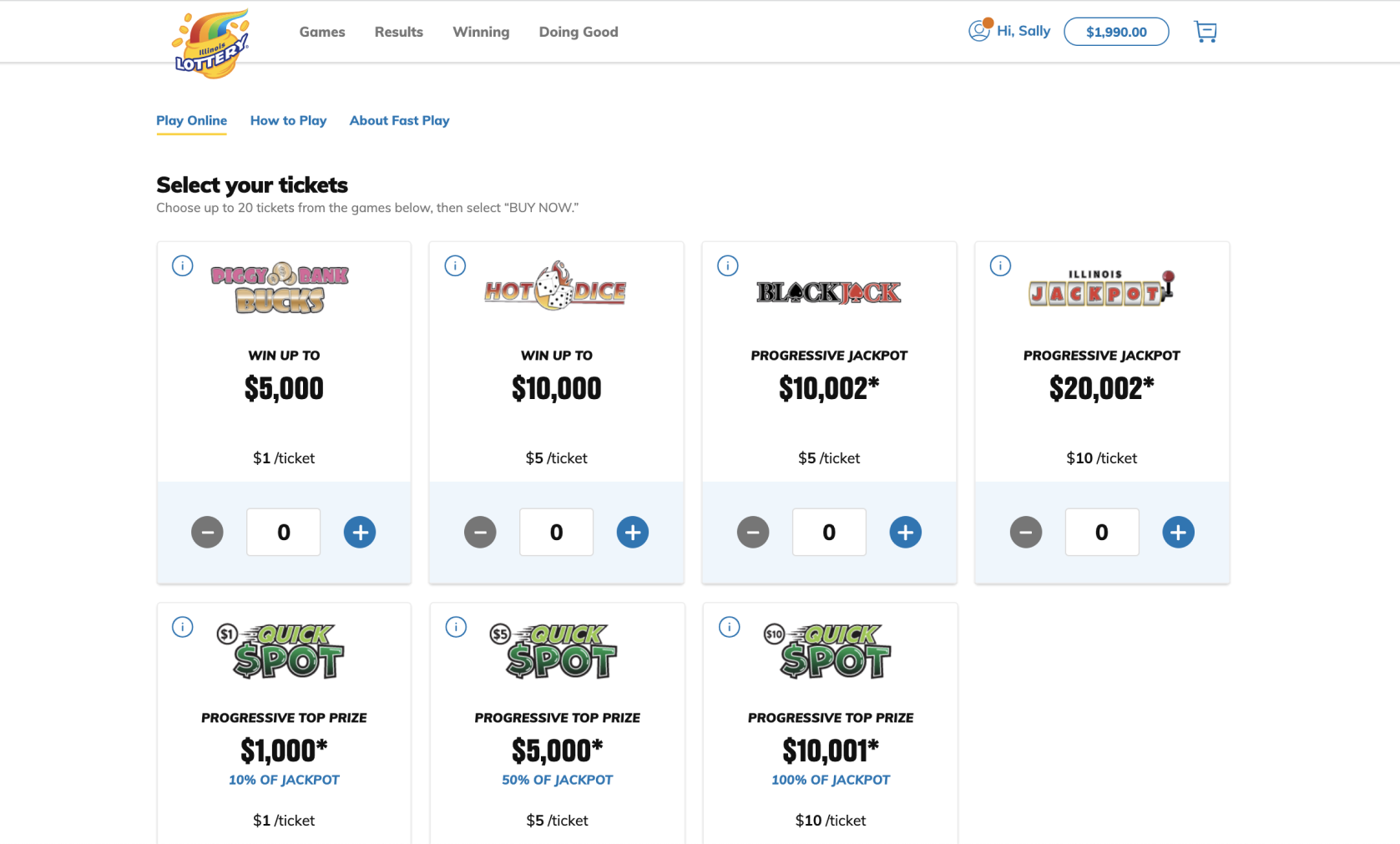Click the $10 Quick Spot logo
Screen dimensions: 1400x844
(827, 650)
